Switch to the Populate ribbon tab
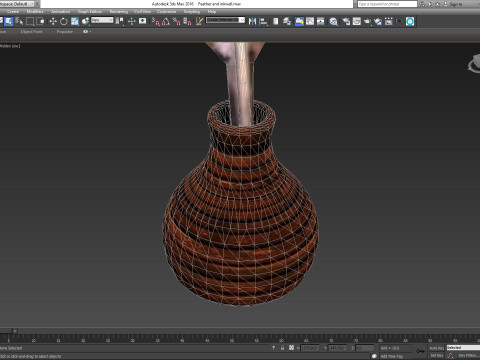Image resolution: width=480 pixels, height=360 pixels. click(x=65, y=32)
